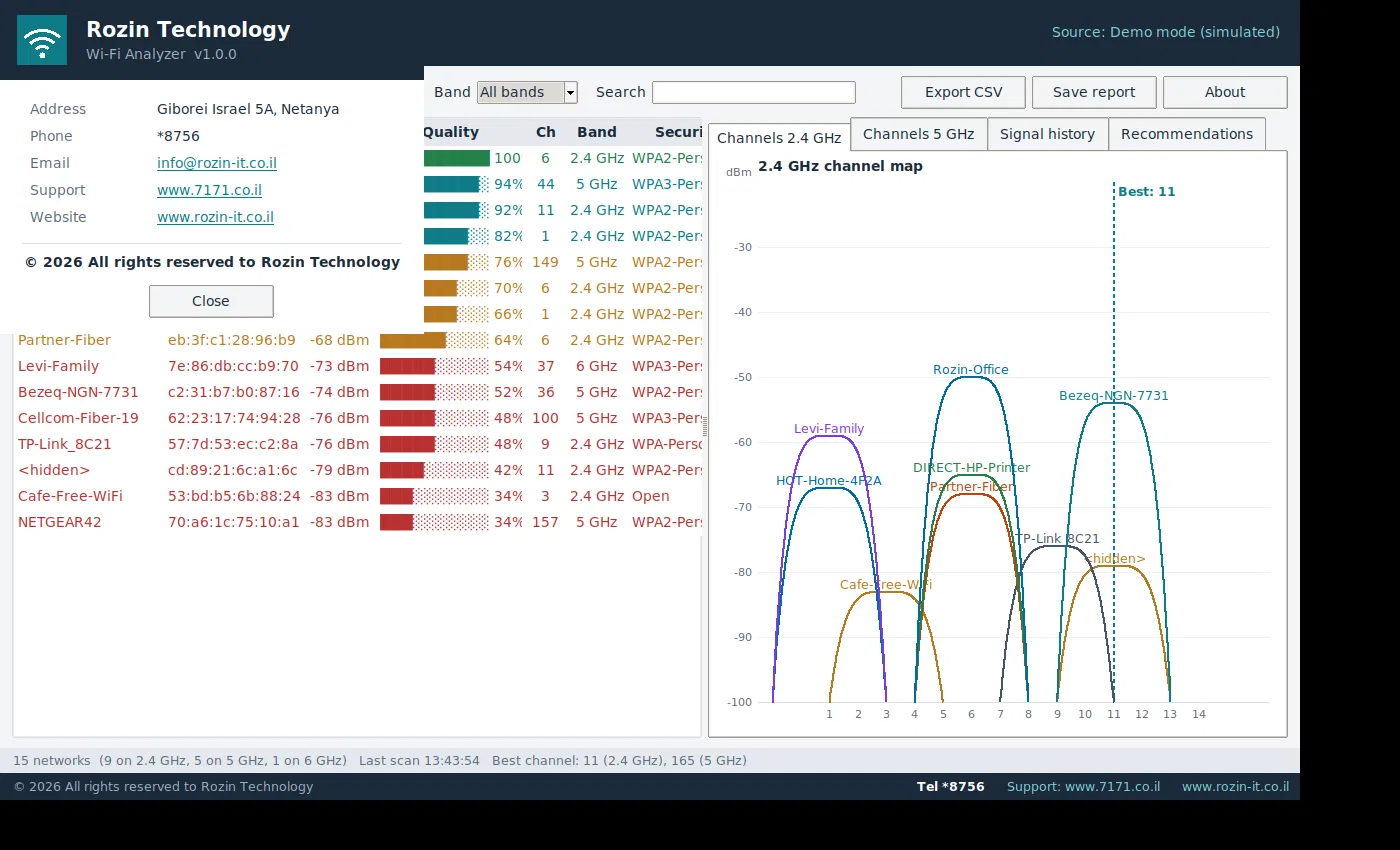Screen dimensions: 1400x850
Task: Select the Cellcom-Fiber-19 network row
Action: tap(357, 418)
